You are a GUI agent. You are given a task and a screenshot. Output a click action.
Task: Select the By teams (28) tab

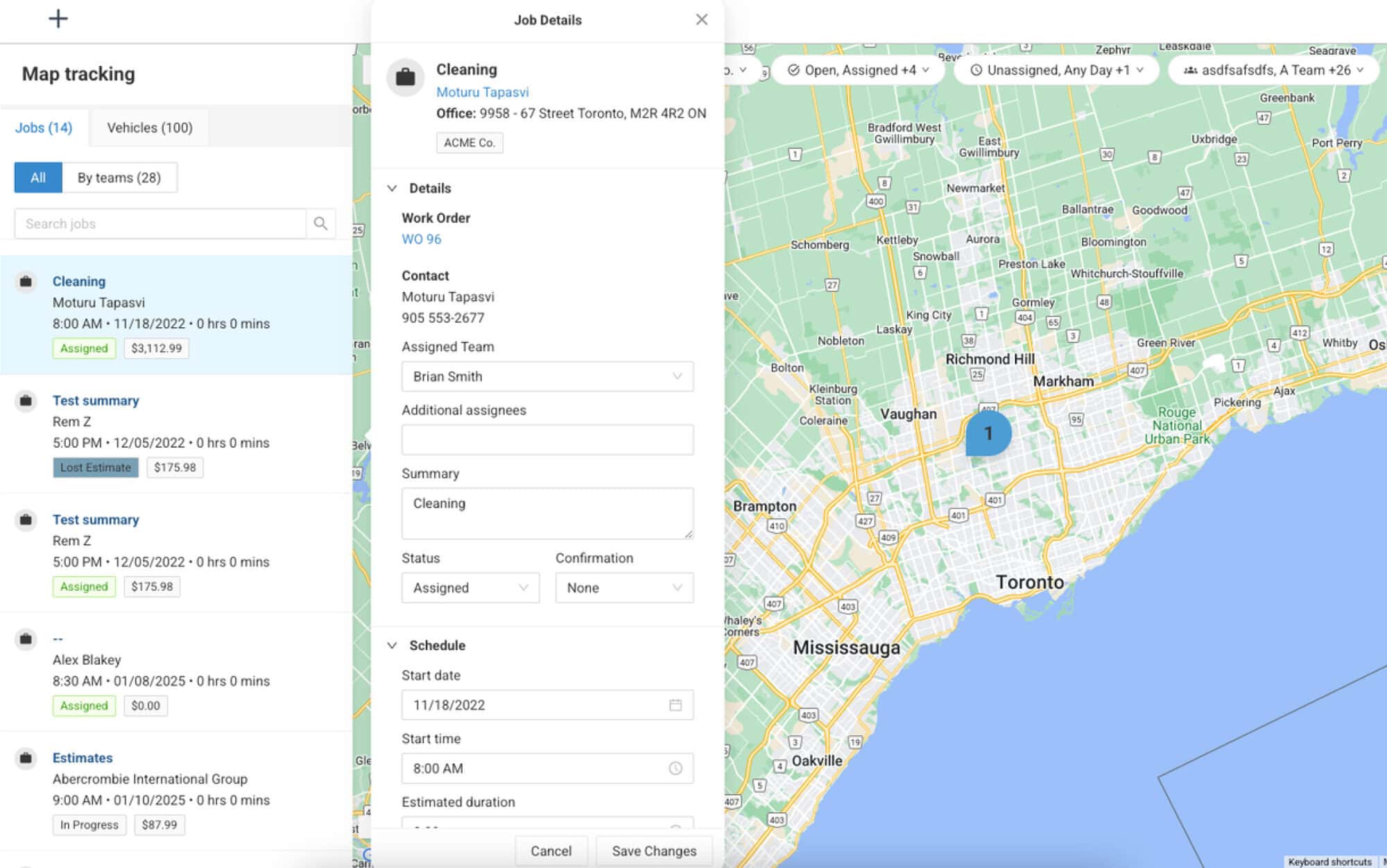pos(120,177)
